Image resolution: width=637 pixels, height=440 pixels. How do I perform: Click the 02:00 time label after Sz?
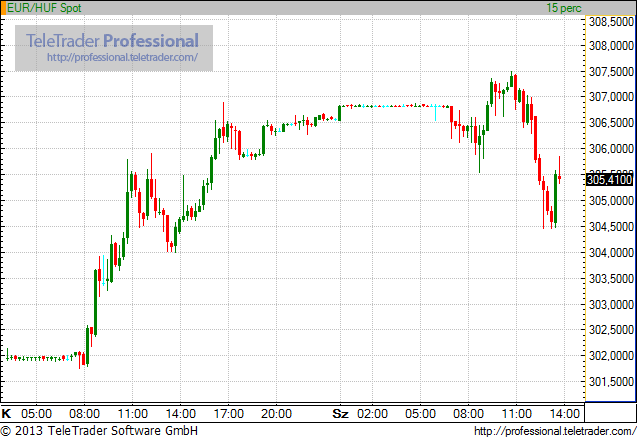373,414
